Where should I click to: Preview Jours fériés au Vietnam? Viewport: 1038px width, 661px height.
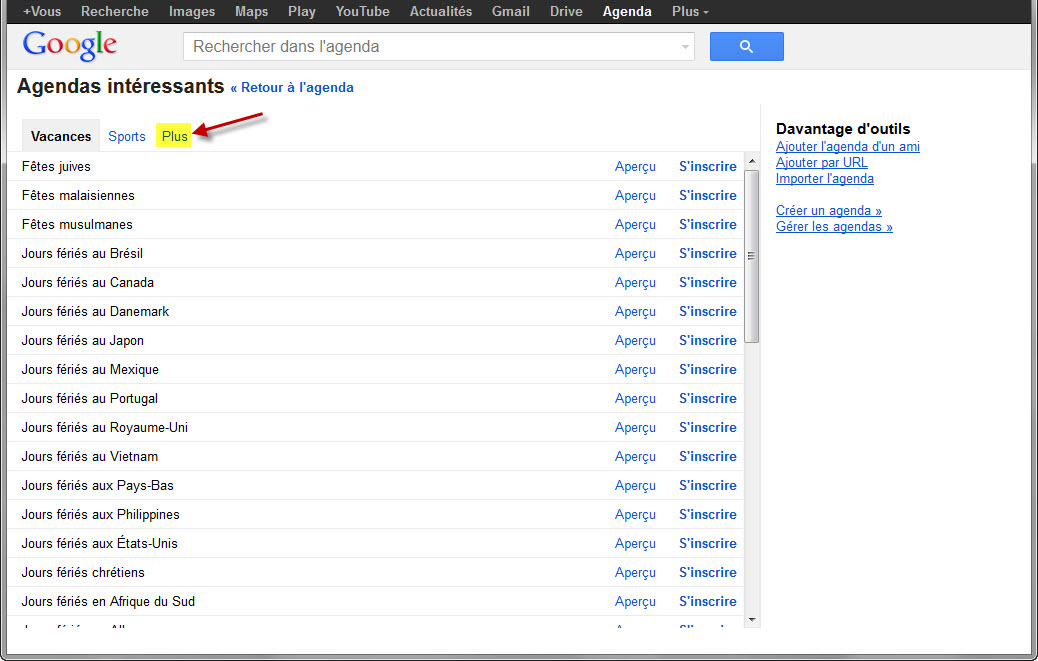pos(636,458)
